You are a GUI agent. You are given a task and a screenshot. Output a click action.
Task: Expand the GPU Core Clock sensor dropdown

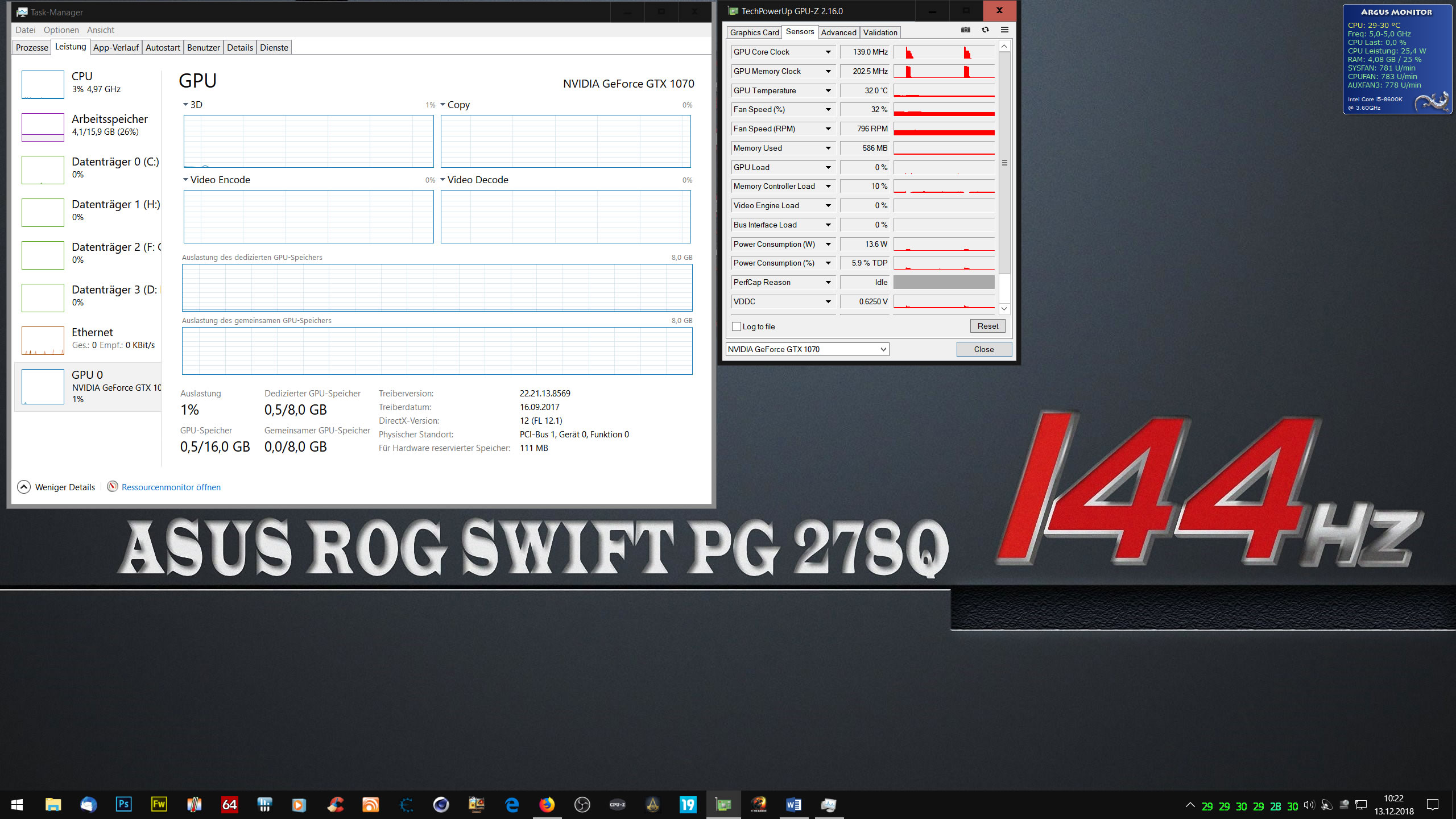[828, 52]
